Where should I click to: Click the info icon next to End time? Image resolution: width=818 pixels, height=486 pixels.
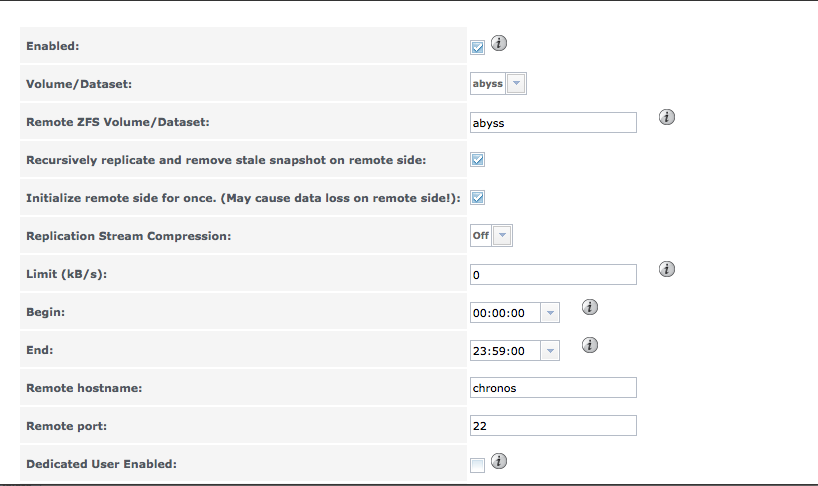point(590,345)
